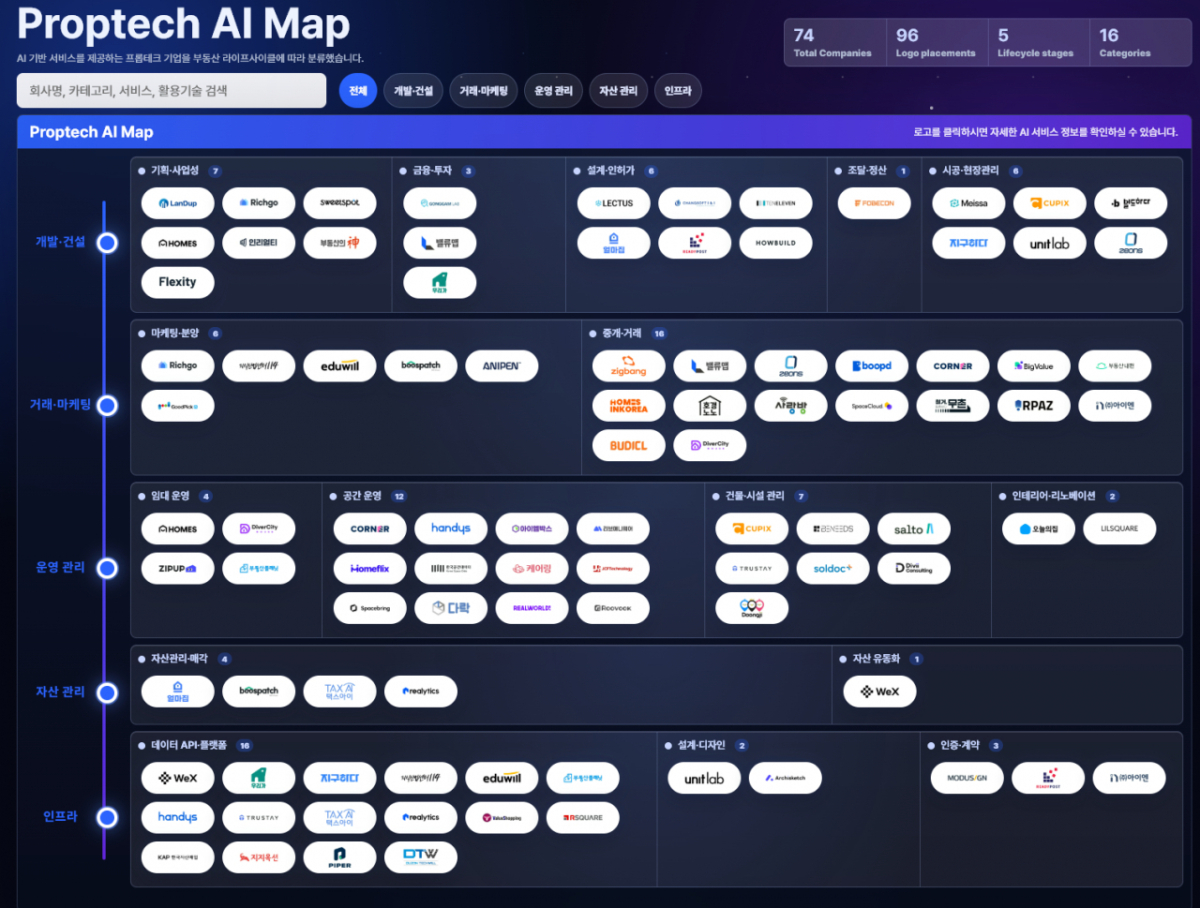Viewport: 1200px width, 908px height.
Task: Open the BUDICL logo card
Action: click(x=629, y=446)
